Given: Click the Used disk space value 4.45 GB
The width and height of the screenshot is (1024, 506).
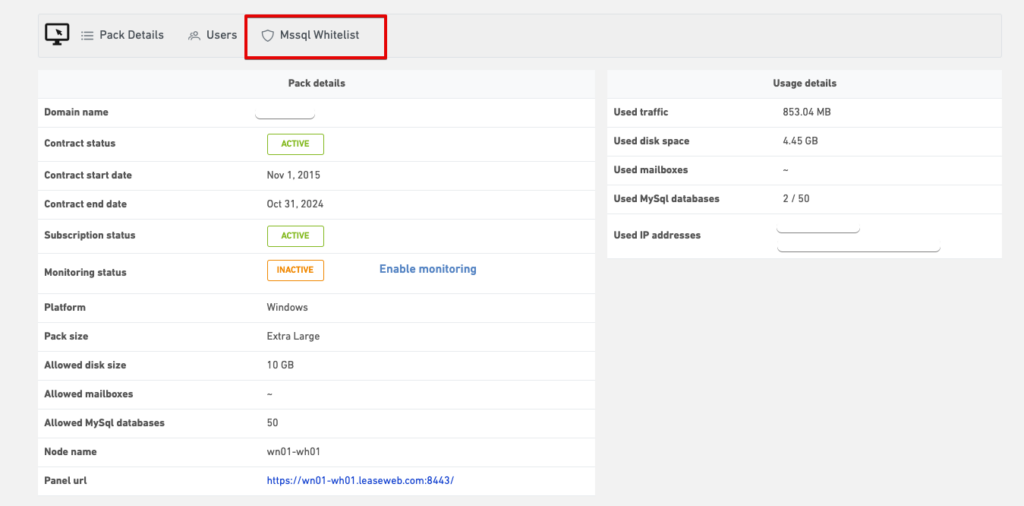Looking at the screenshot, I should tap(800, 141).
